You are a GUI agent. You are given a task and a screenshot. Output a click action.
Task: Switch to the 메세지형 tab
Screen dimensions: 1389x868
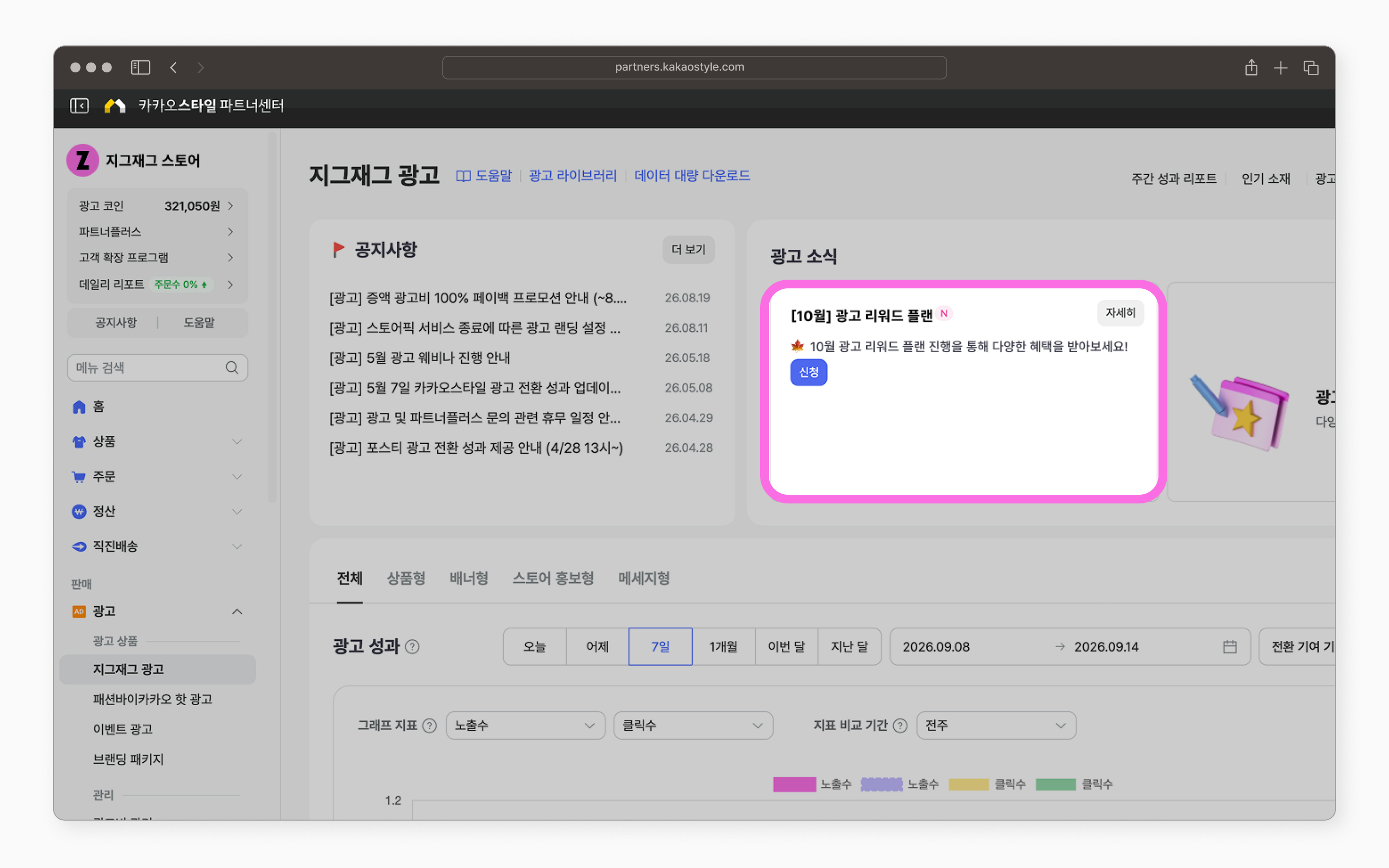pos(643,578)
